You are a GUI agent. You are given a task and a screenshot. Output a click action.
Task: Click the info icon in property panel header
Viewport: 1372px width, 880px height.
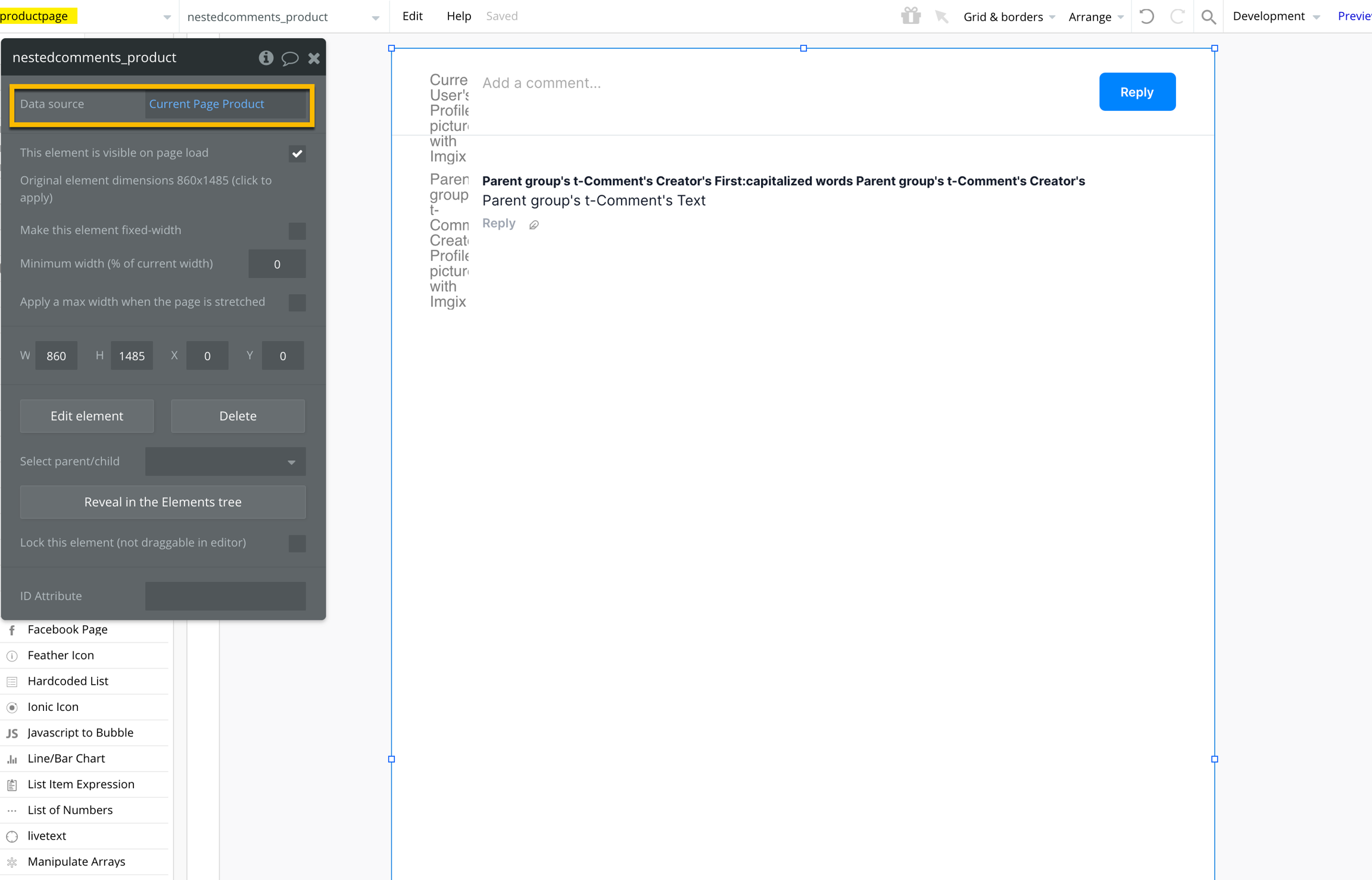click(x=266, y=58)
